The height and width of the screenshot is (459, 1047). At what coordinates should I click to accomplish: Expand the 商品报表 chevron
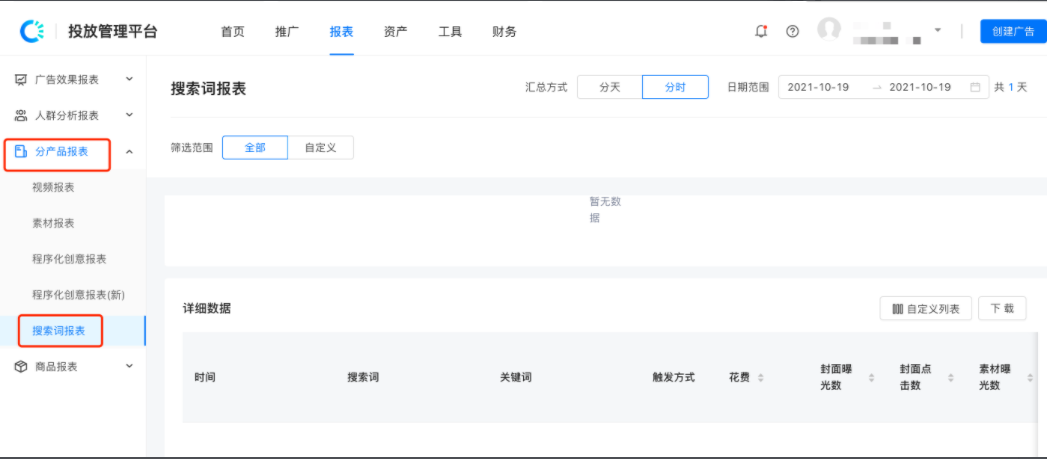(130, 366)
